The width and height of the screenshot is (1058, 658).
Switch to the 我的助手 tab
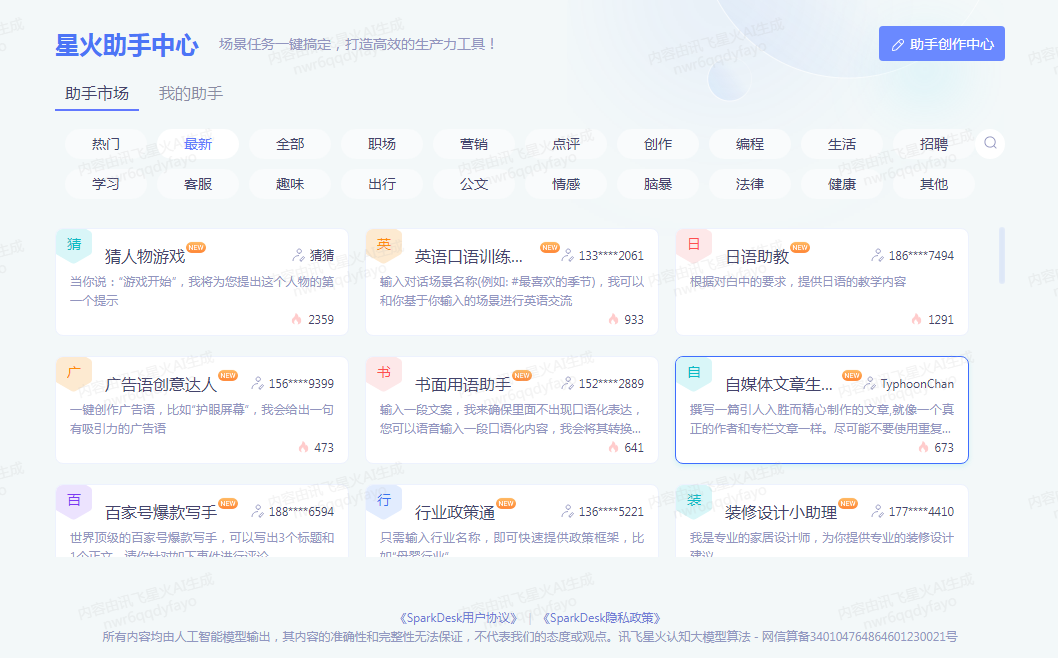coord(191,93)
